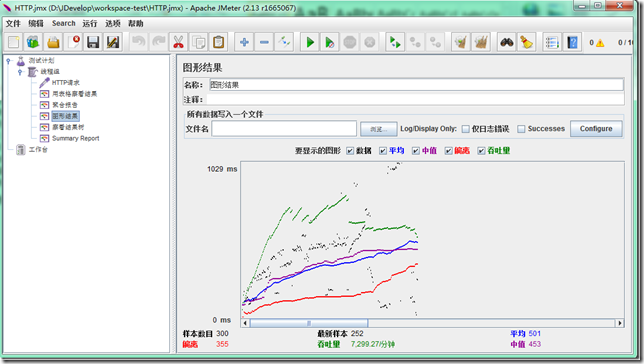Select the HTTP请求 sampler node

[x=66, y=83]
